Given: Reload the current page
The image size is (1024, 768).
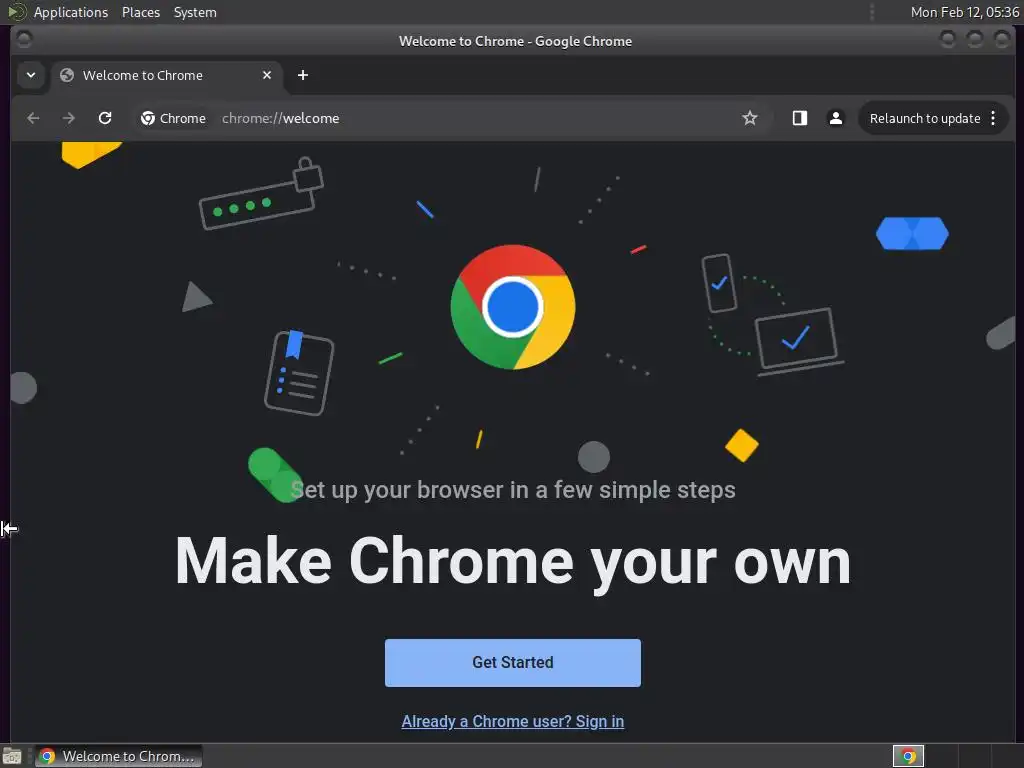Looking at the screenshot, I should tap(104, 118).
